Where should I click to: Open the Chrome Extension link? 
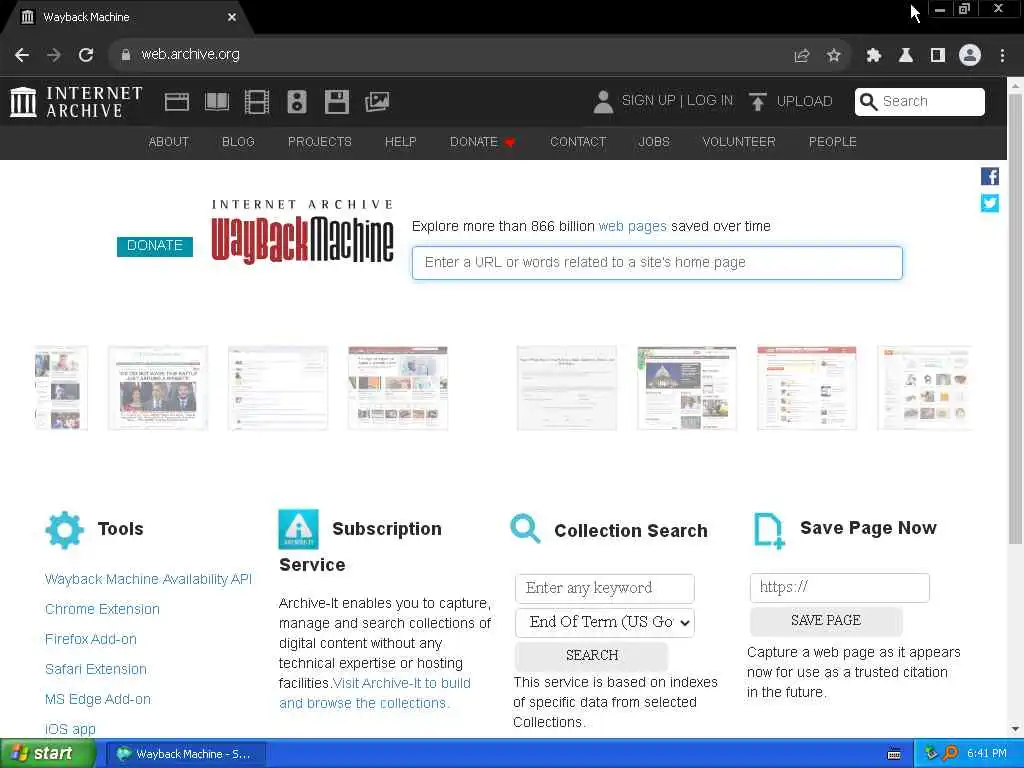point(102,609)
